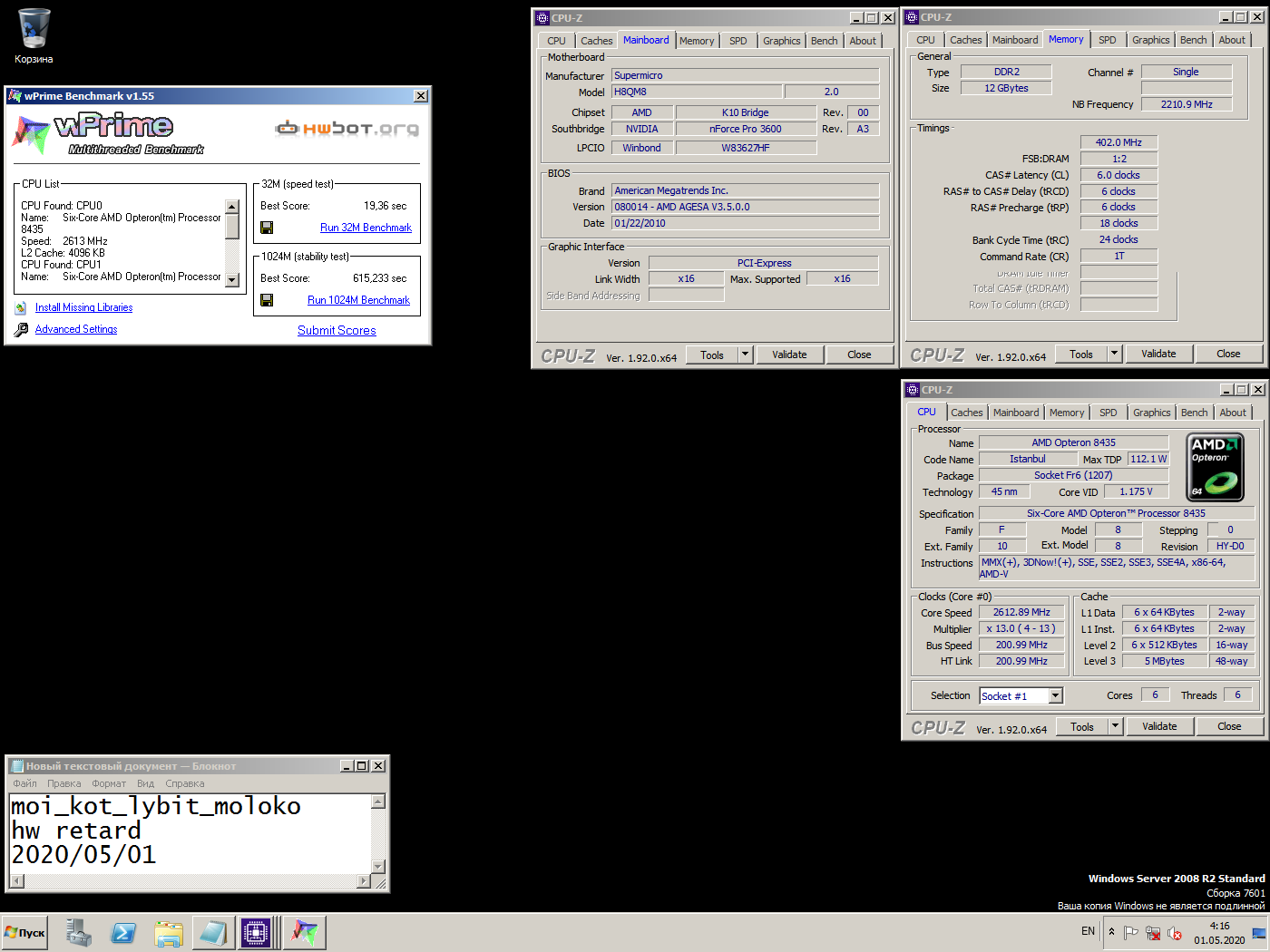Click the '402.0 MHz' DRAM frequency value
Screen dimensions: 1270x952
tap(1119, 142)
